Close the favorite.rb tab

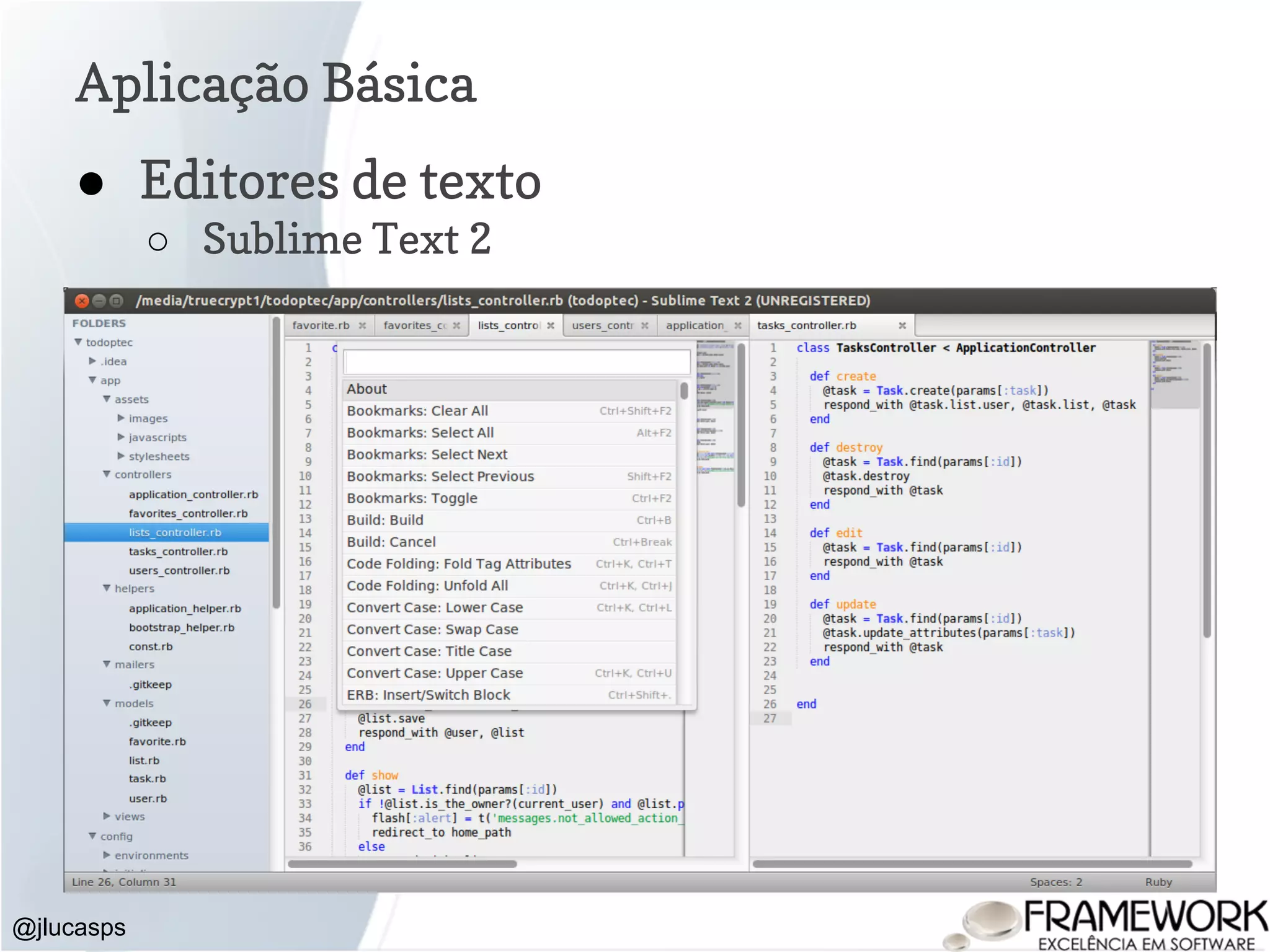coord(362,326)
